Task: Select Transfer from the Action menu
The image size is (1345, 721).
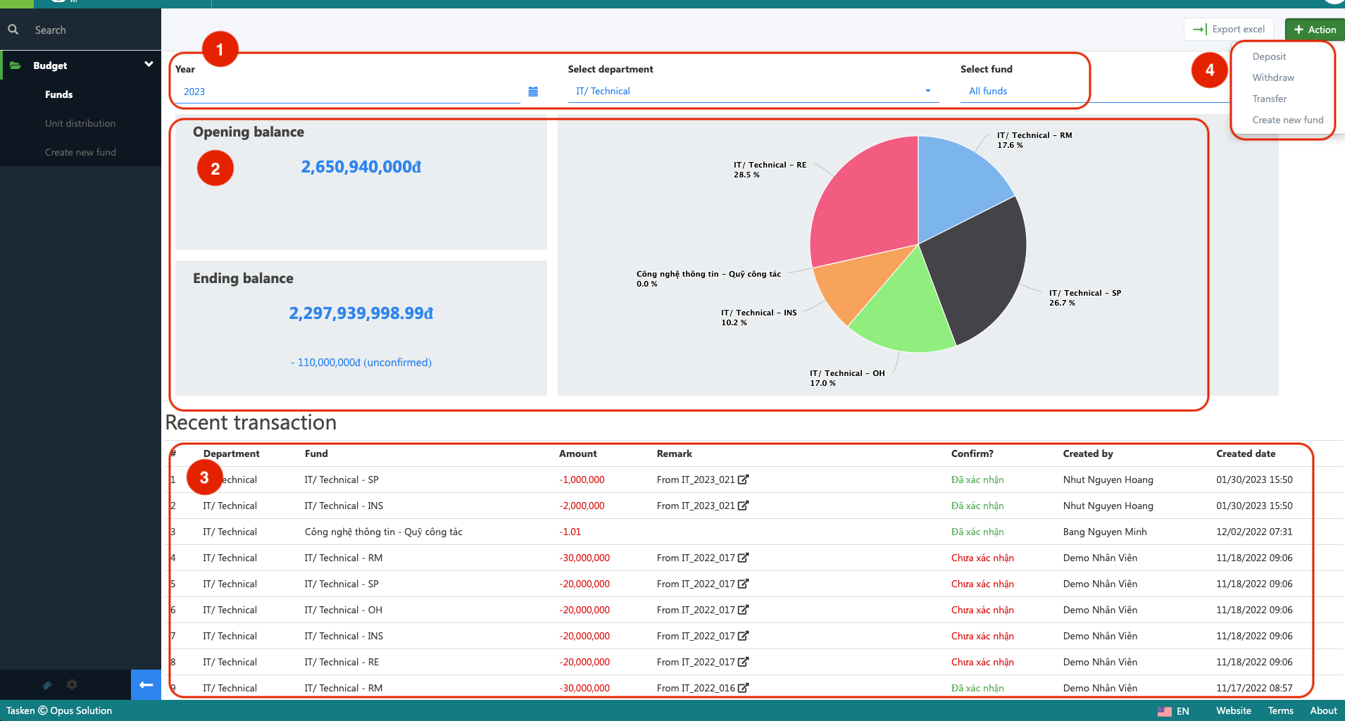Action: [x=1269, y=99]
